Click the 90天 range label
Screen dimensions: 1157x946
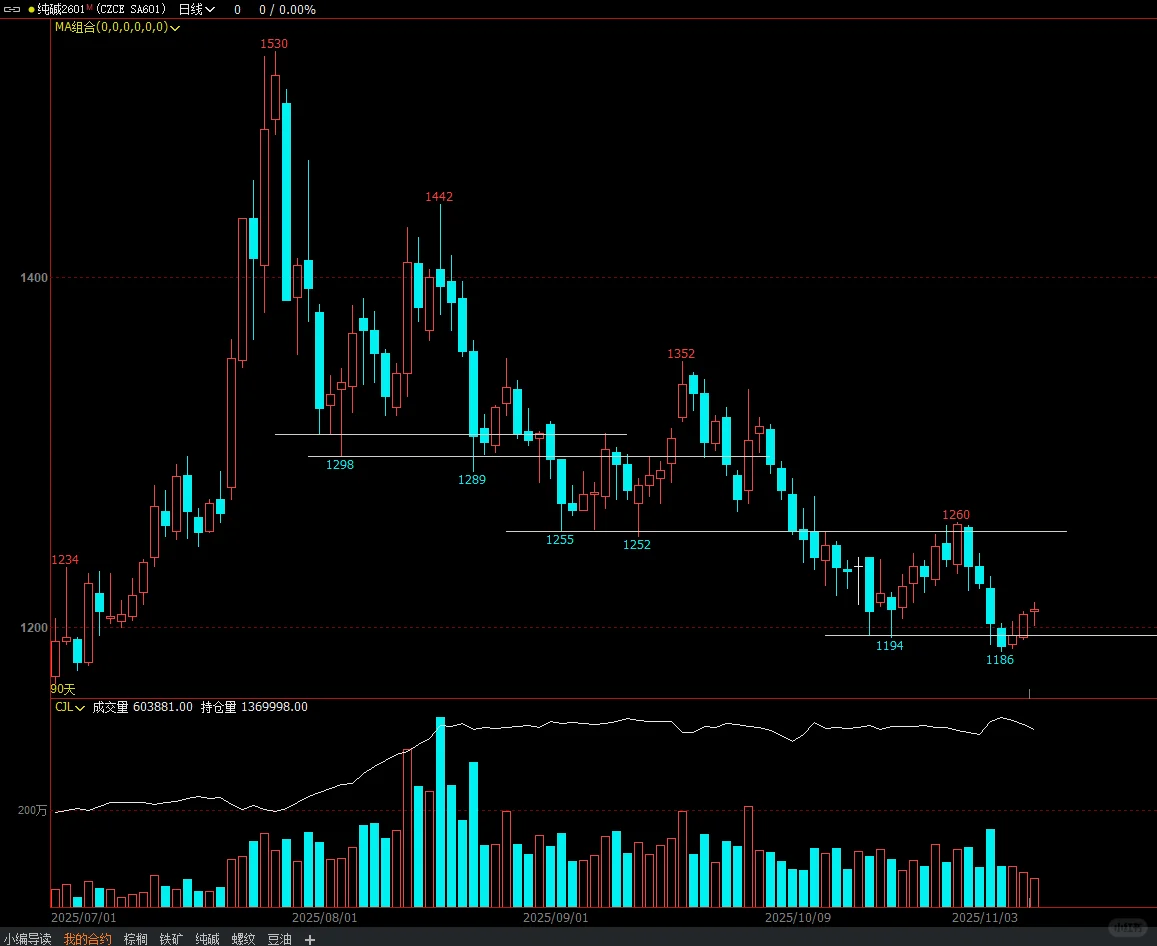(x=63, y=688)
